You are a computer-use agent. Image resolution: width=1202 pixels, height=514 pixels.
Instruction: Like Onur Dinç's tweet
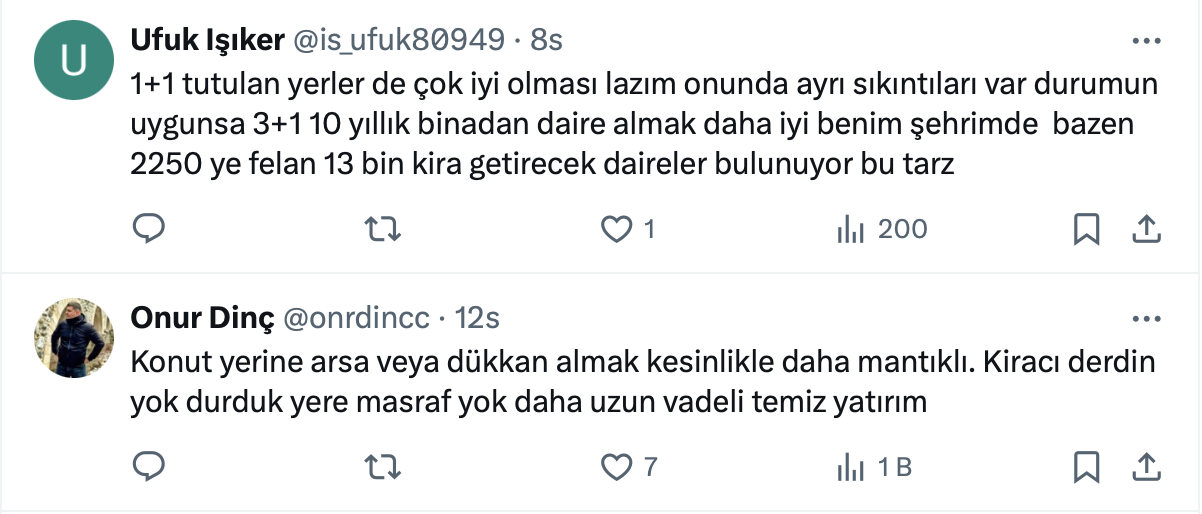tap(617, 466)
